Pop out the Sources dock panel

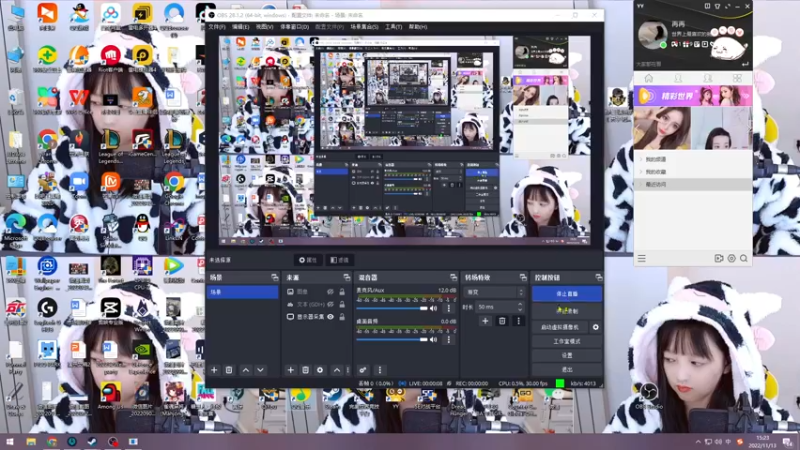pyautogui.click(x=347, y=278)
